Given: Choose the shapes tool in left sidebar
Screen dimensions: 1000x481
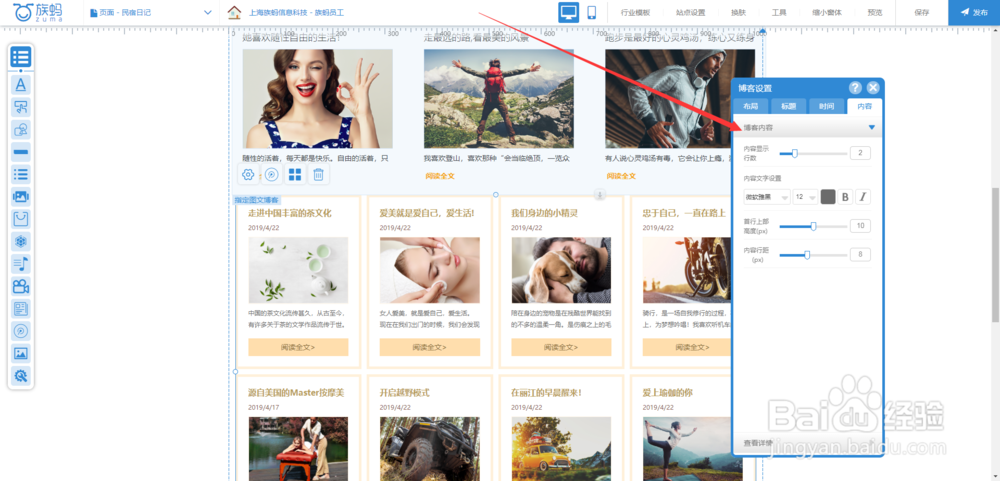Looking at the screenshot, I should pos(20,130).
